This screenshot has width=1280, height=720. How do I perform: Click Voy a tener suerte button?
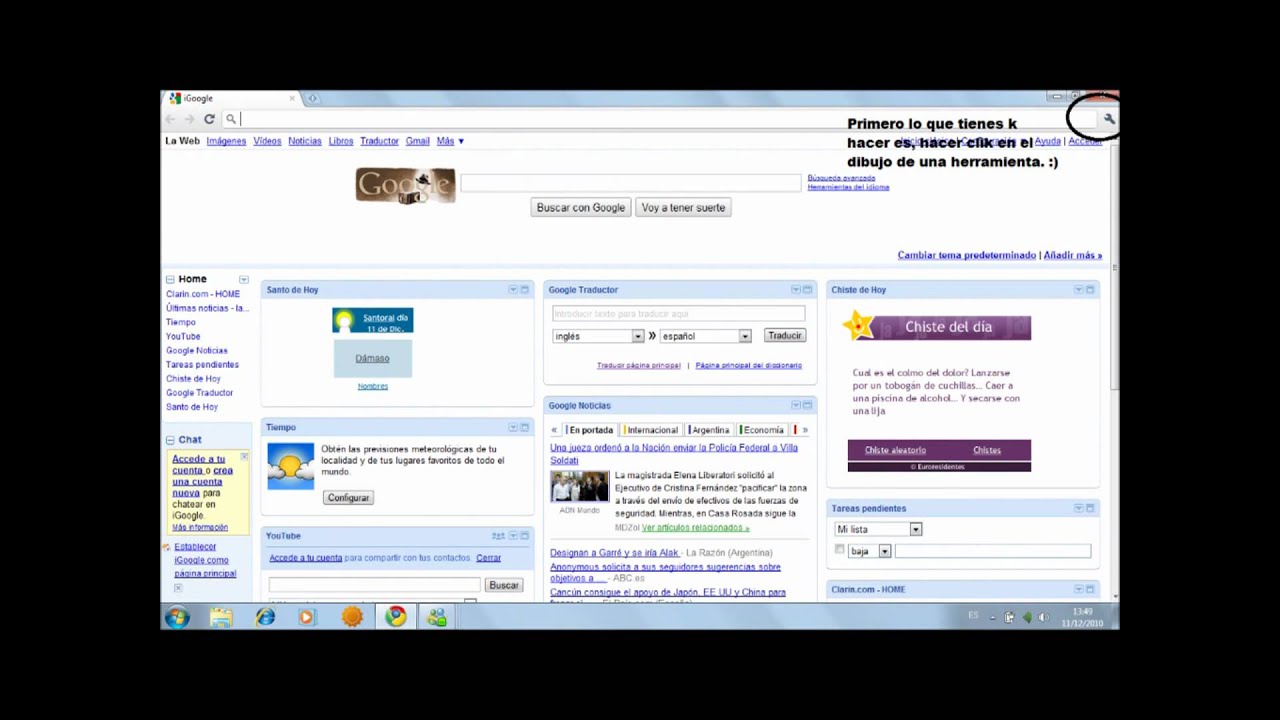coord(683,208)
